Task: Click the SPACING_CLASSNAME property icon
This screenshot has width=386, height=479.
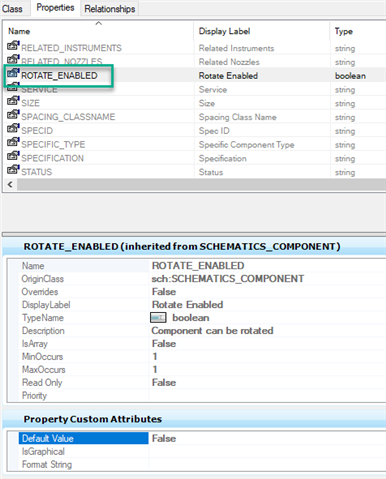Action: coord(13,114)
